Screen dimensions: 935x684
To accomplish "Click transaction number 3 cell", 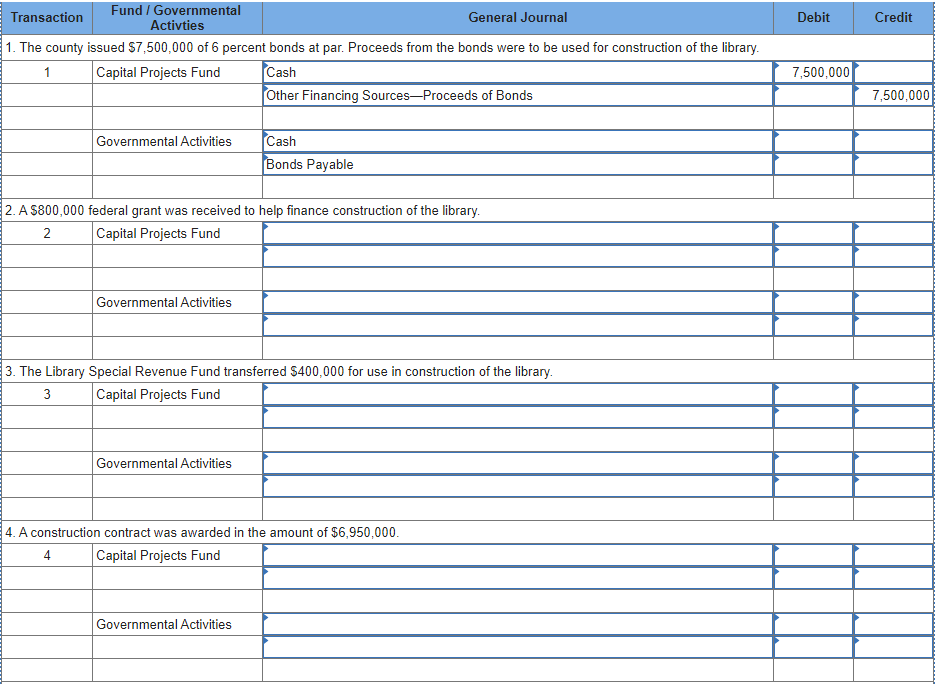I will [47, 394].
